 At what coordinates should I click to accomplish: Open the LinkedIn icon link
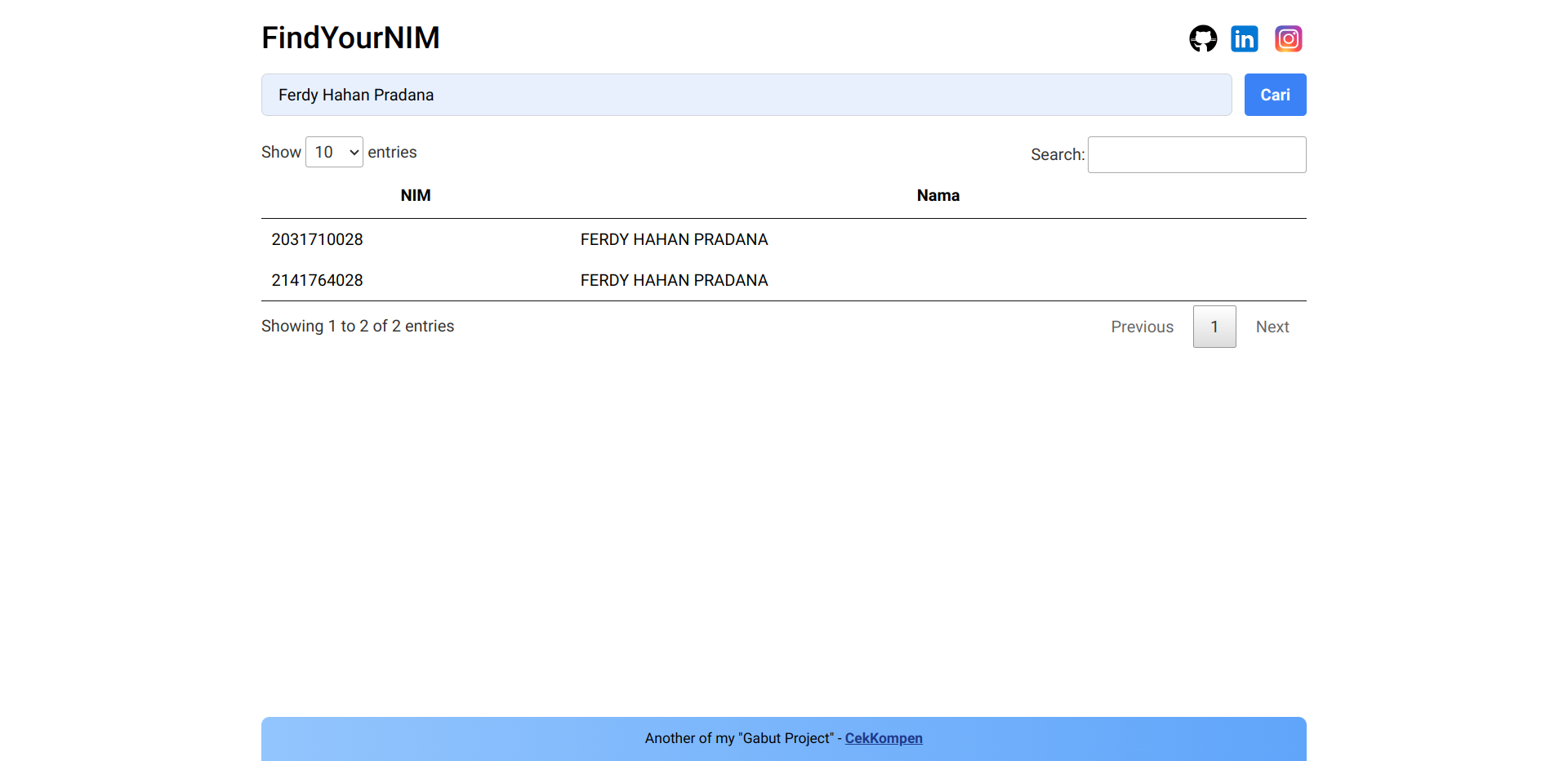1245,38
